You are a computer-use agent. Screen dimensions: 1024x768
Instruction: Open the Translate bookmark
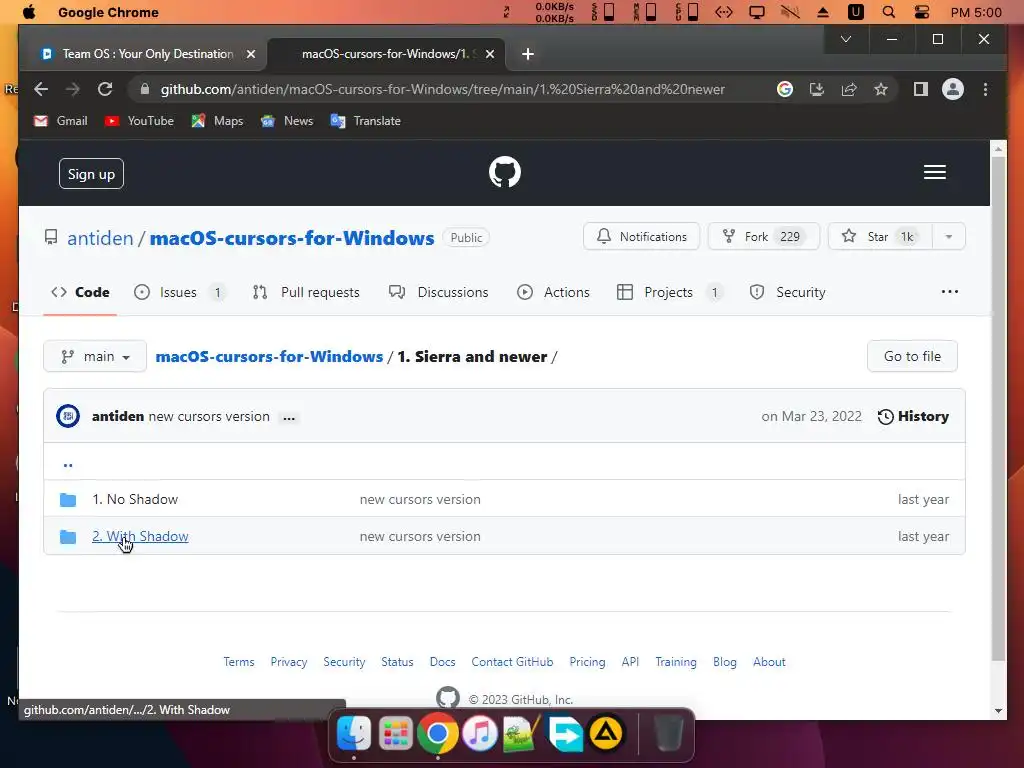366,121
